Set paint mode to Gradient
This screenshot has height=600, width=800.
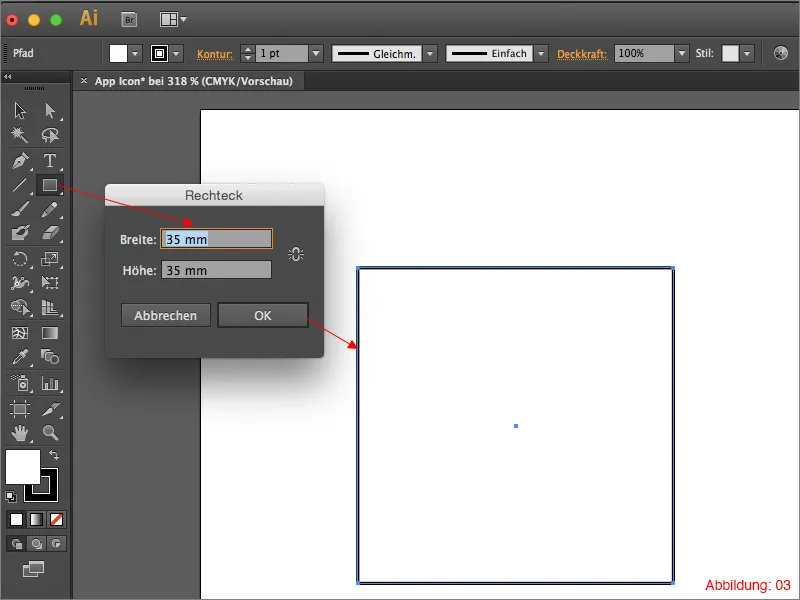[x=36, y=519]
